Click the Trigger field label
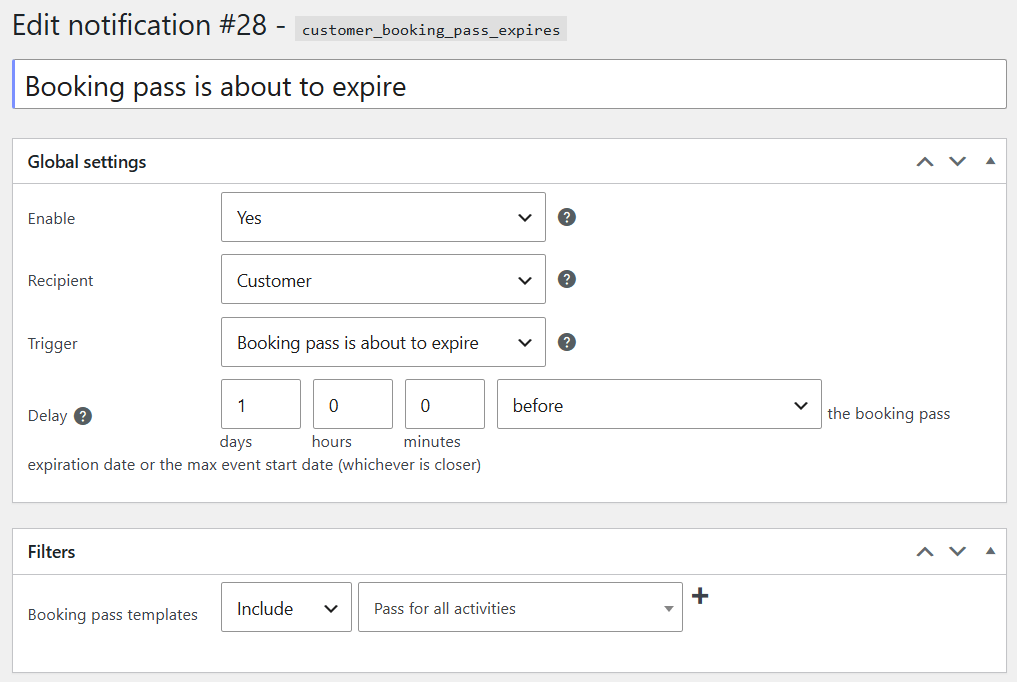The image size is (1017, 682). 53,344
